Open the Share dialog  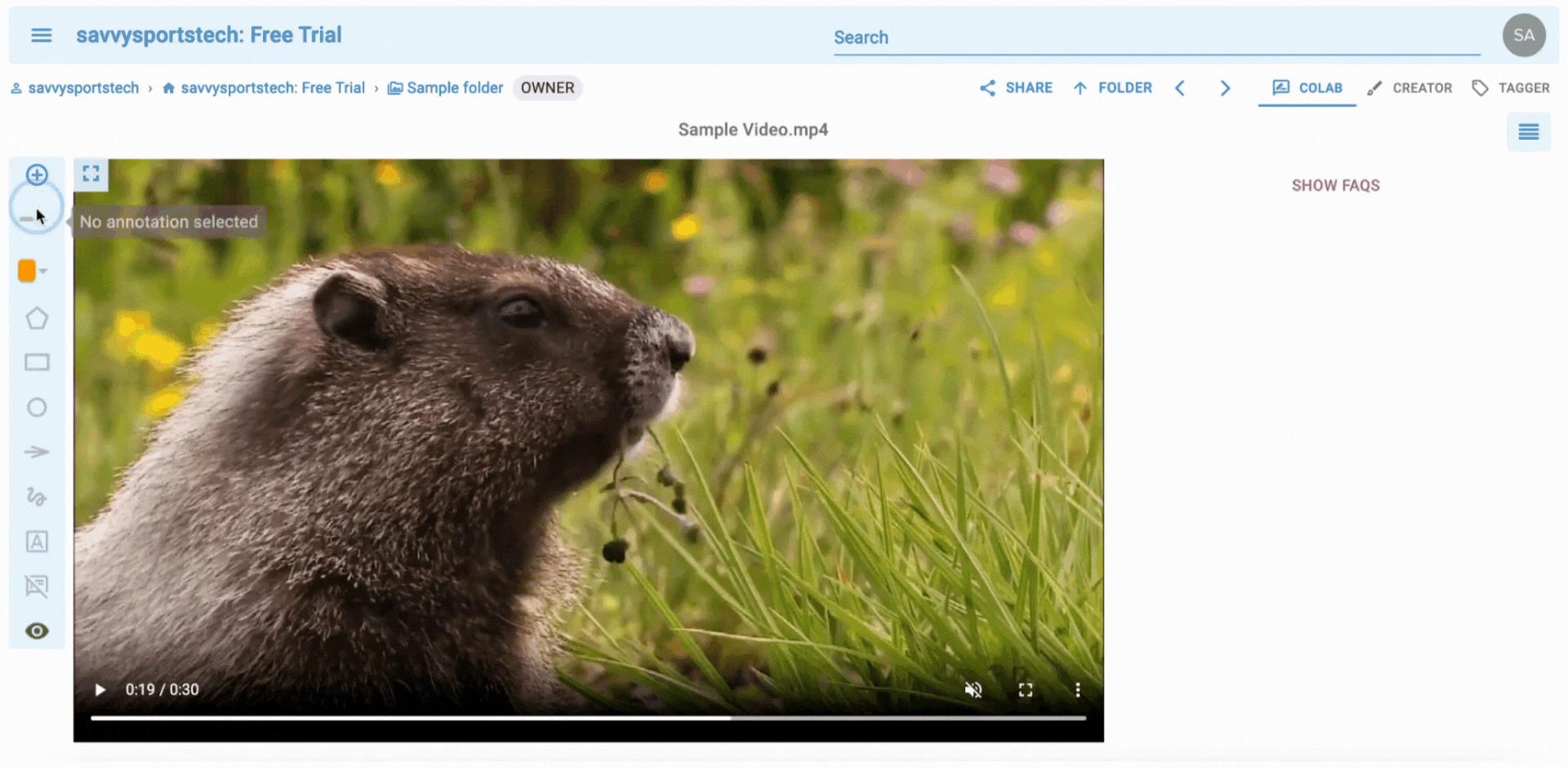click(1016, 87)
